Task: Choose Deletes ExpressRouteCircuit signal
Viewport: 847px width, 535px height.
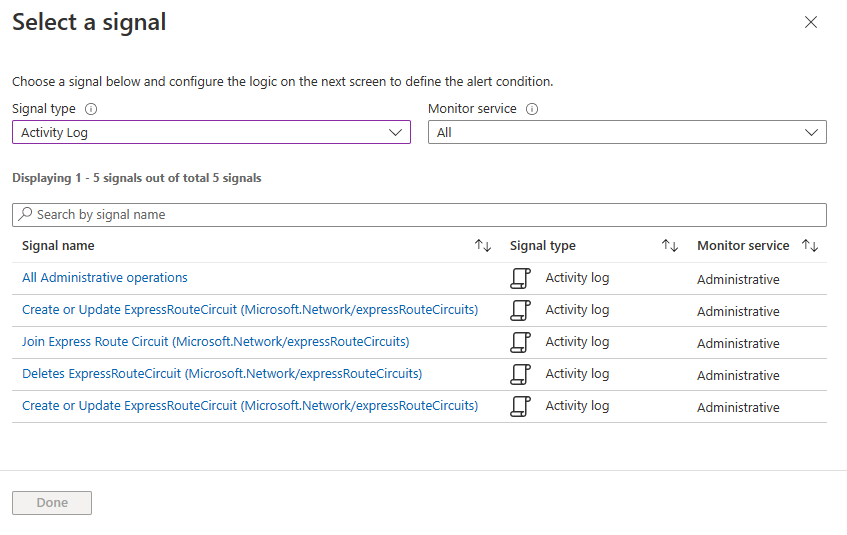Action: pos(222,374)
